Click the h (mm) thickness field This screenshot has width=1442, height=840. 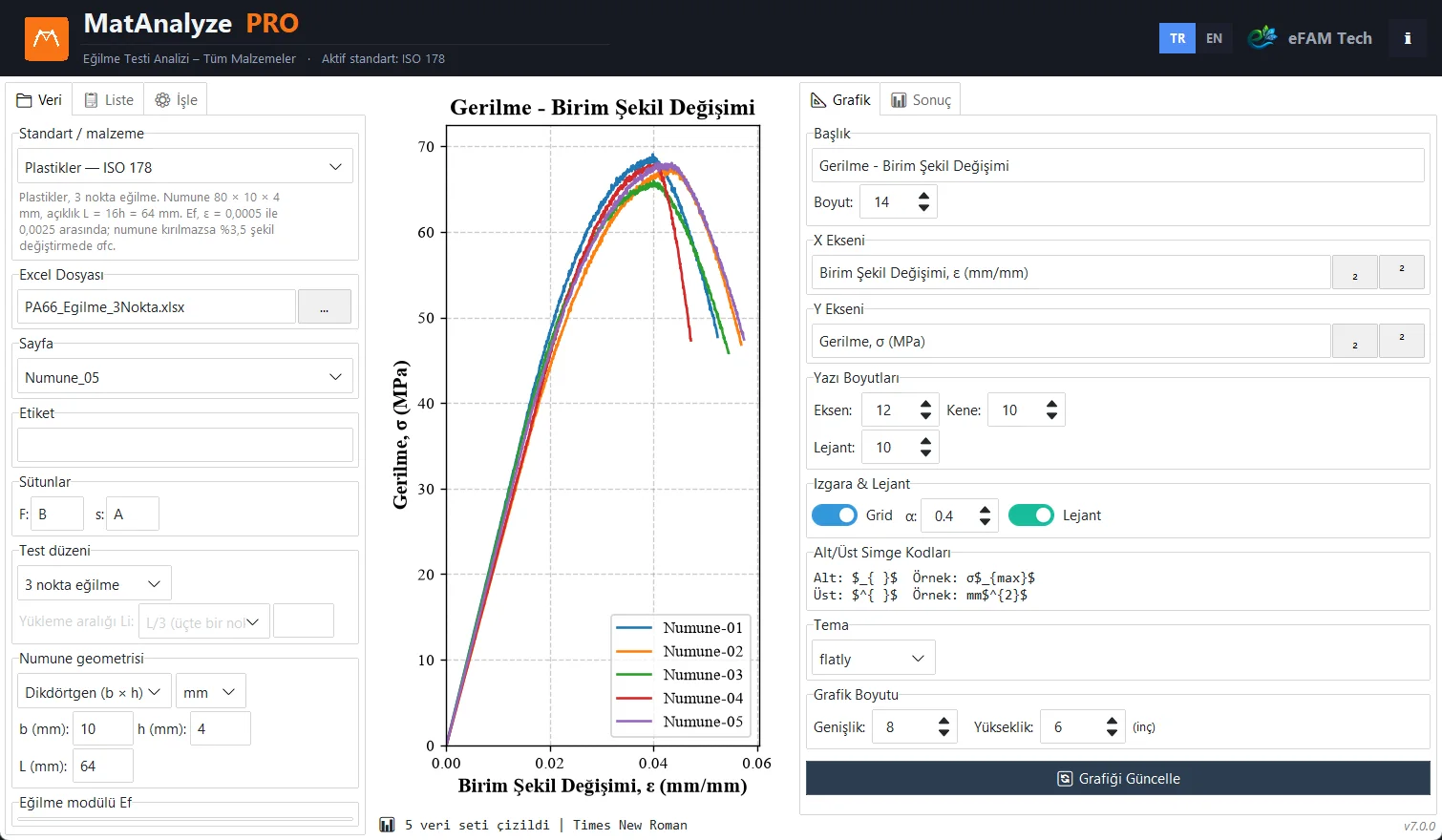pos(222,728)
